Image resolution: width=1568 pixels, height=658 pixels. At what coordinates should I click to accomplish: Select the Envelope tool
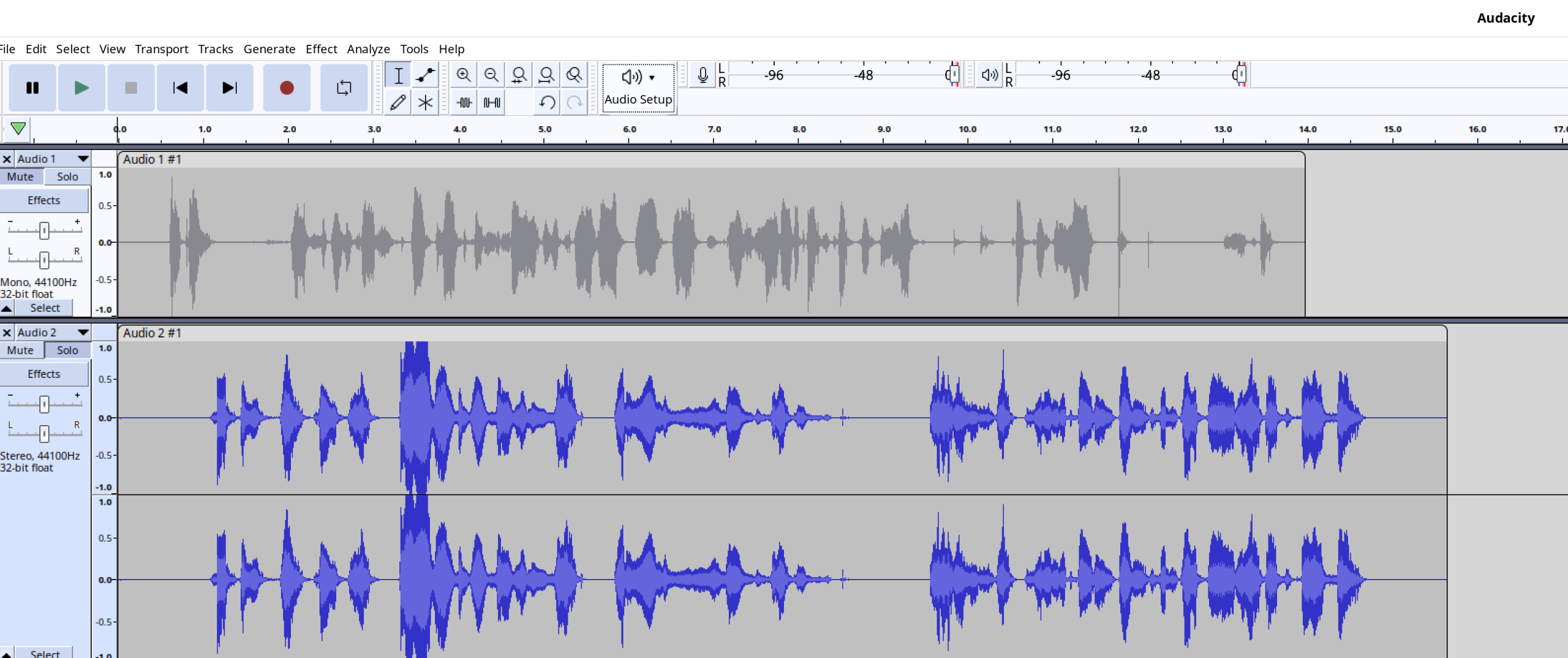point(425,75)
